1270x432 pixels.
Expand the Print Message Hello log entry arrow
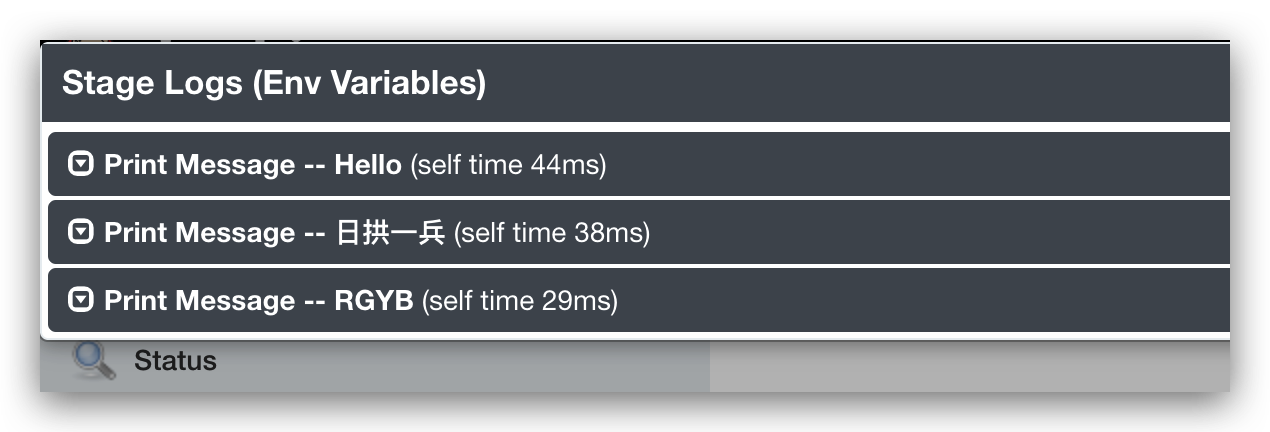pos(80,164)
